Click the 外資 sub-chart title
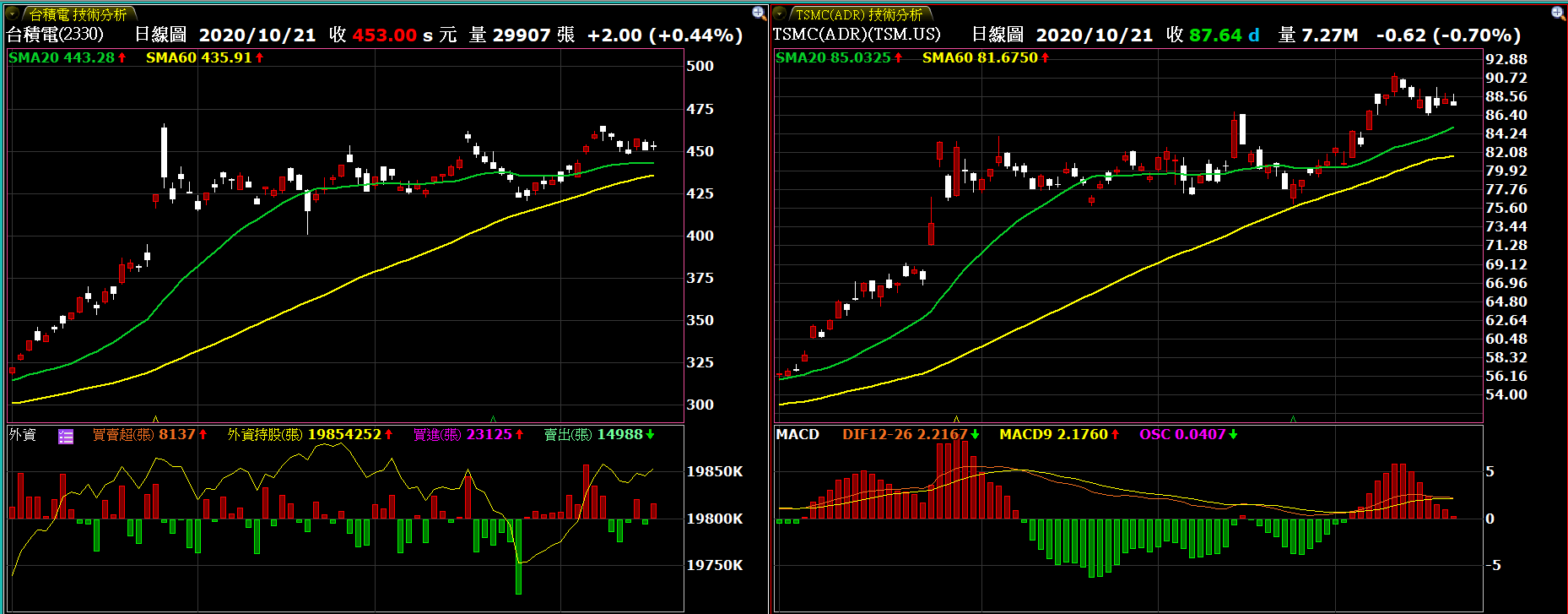This screenshot has height=614, width=1568. [23, 434]
